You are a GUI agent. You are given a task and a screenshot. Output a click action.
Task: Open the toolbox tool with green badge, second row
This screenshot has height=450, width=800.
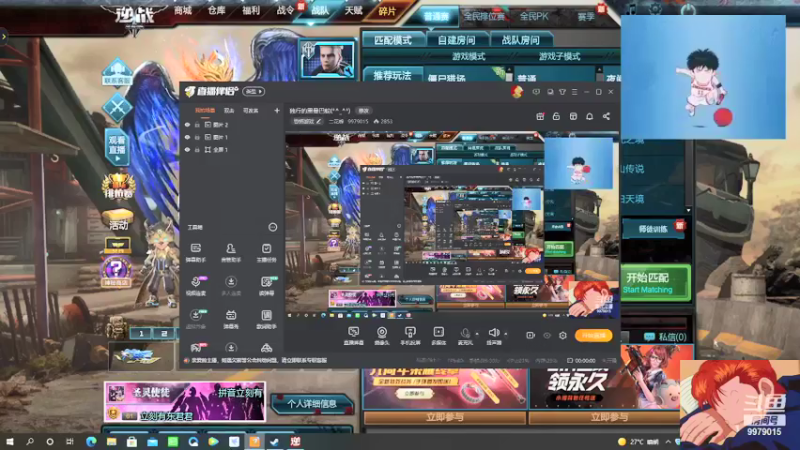click(267, 286)
